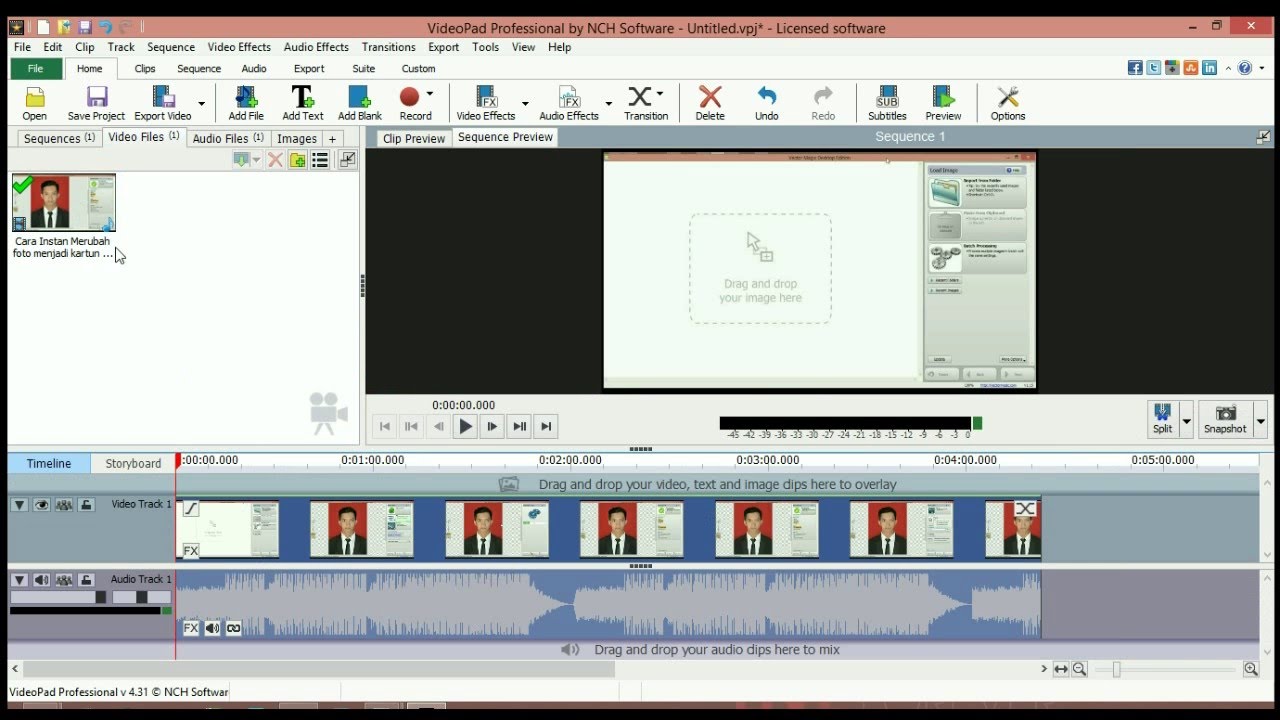Screen dimensions: 1280x720
Task: Click the speaker volume icon on the audio clip
Action: point(212,628)
